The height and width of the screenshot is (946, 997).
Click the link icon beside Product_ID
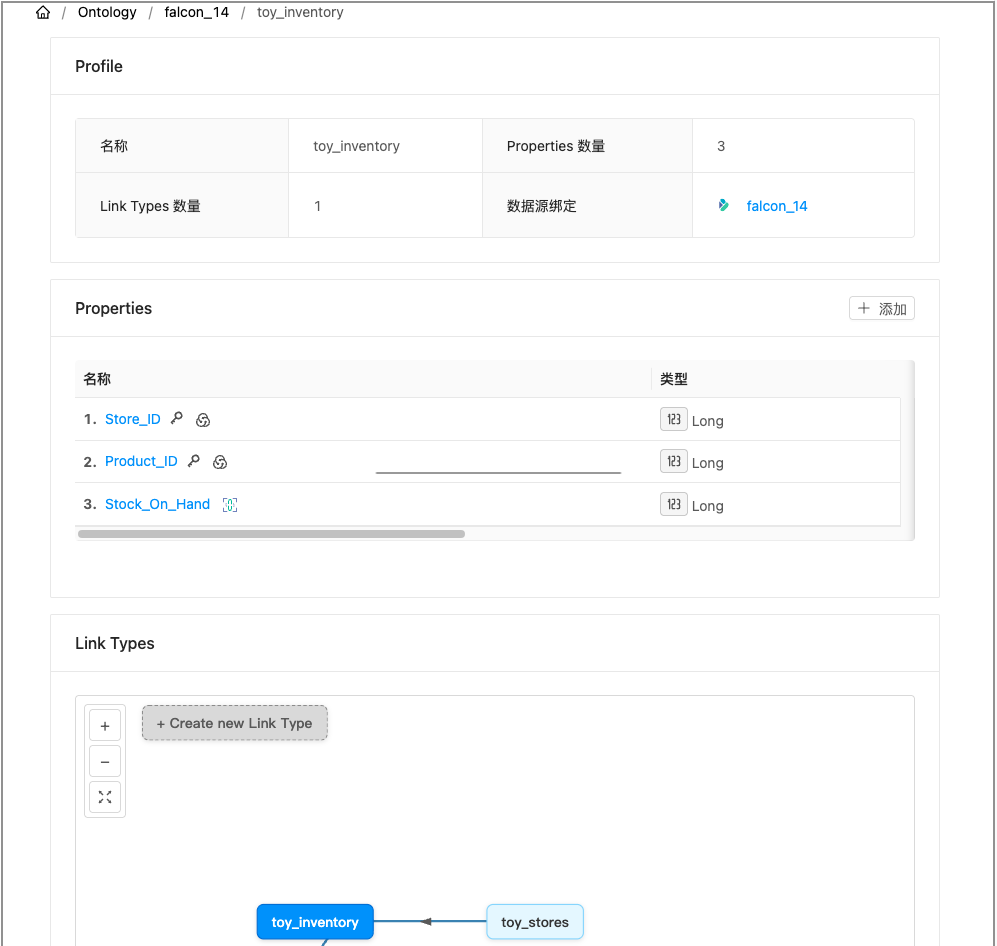(x=220, y=462)
